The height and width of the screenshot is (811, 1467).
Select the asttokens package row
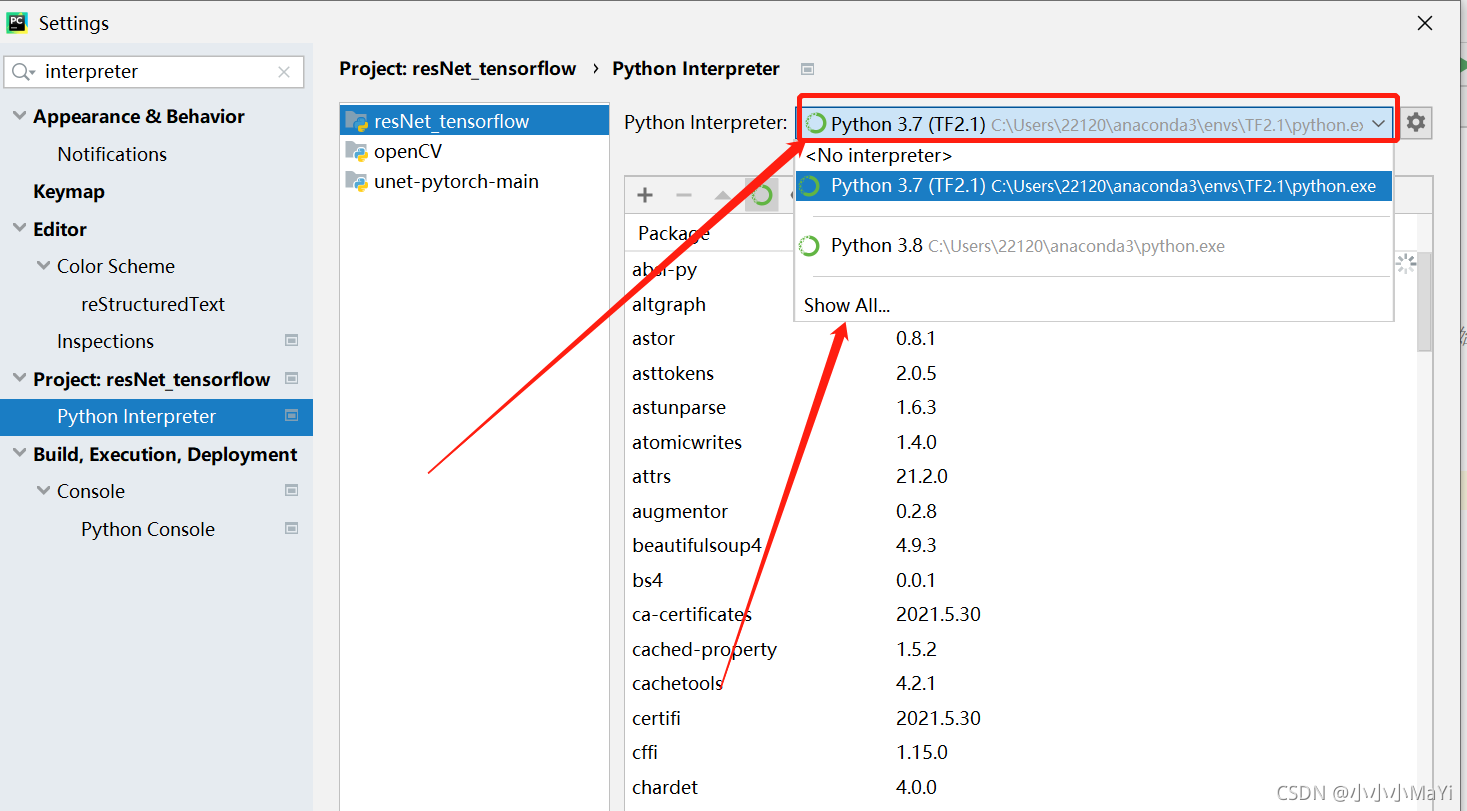1021,373
